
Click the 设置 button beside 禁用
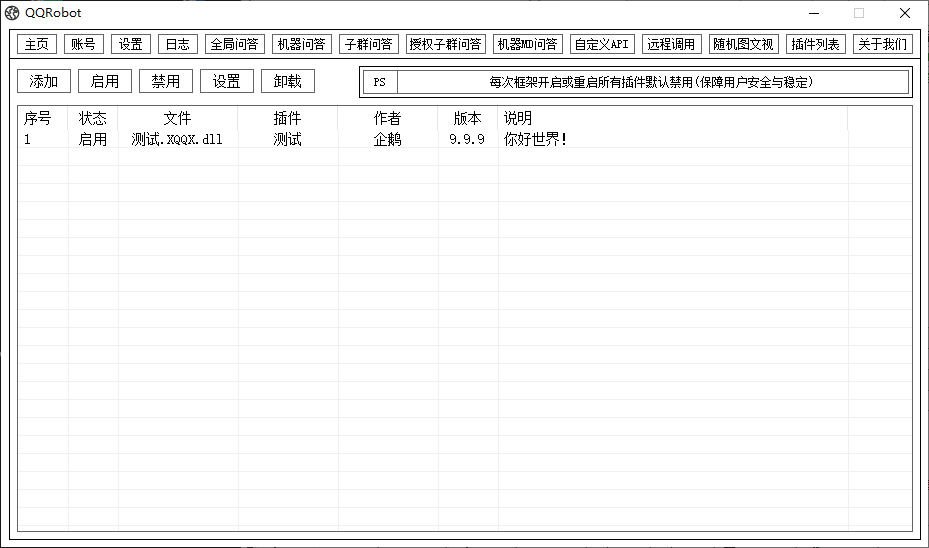227,82
